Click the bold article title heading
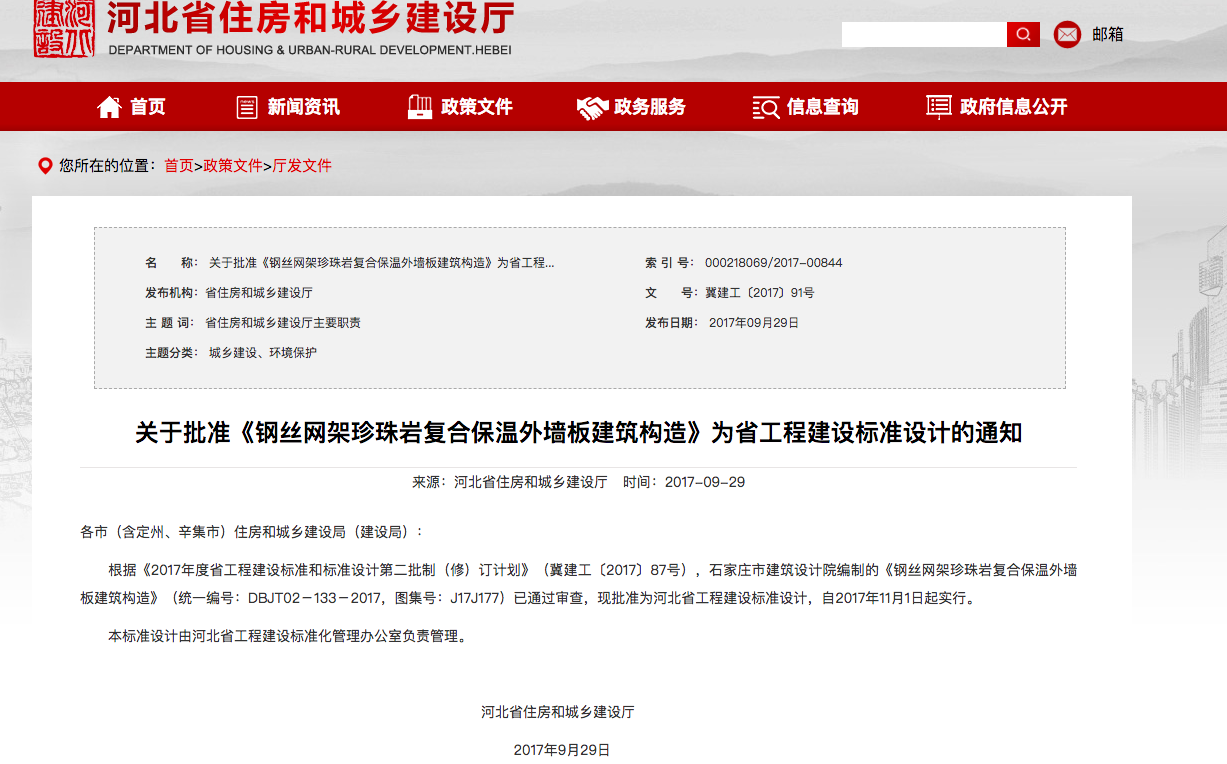The image size is (1227, 764). click(578, 433)
